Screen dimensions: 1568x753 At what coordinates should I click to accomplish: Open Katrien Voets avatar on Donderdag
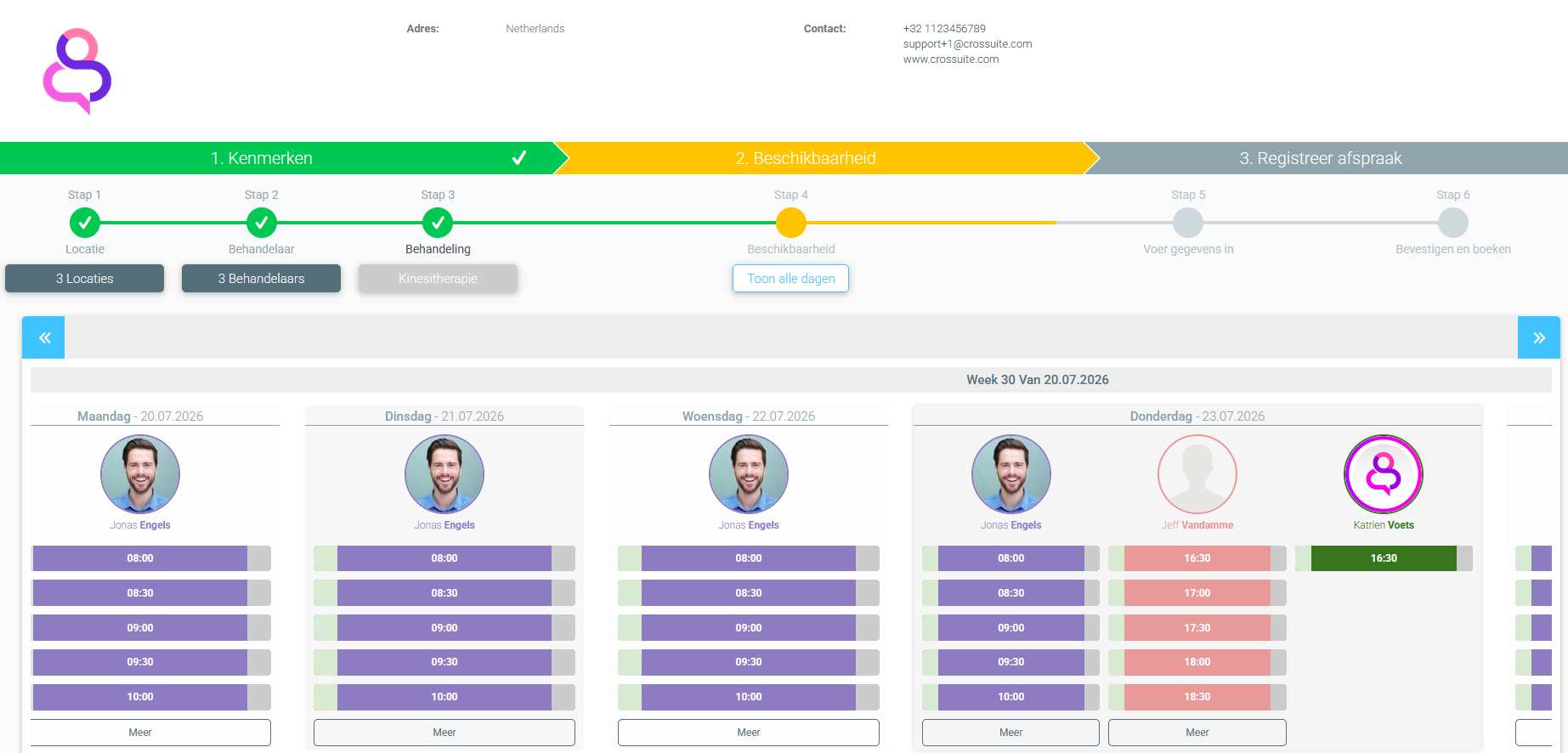tap(1384, 474)
